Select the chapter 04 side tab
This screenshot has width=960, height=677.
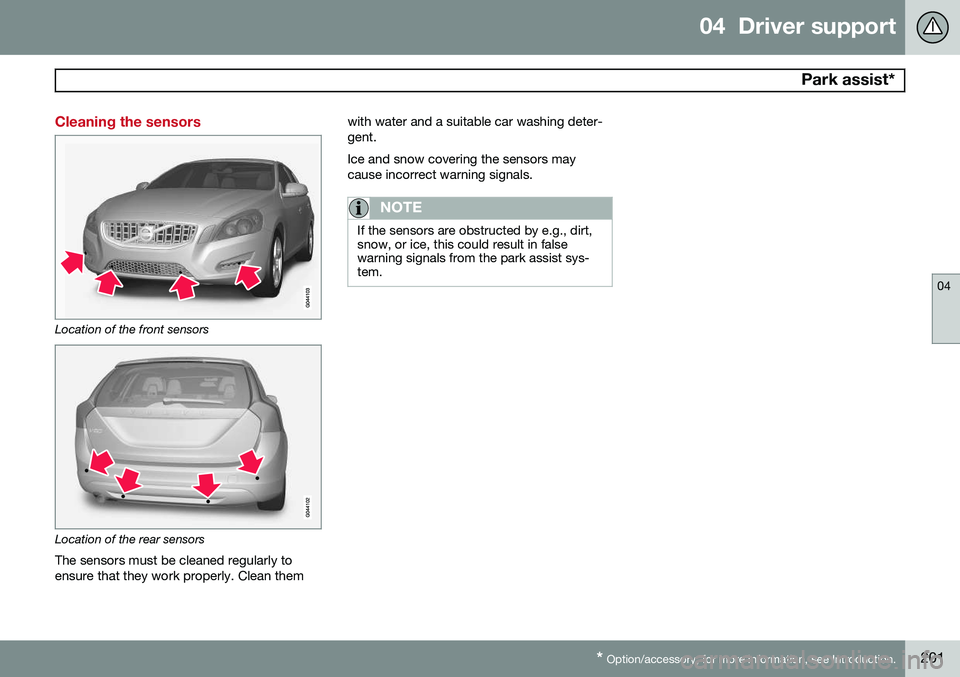click(x=945, y=309)
